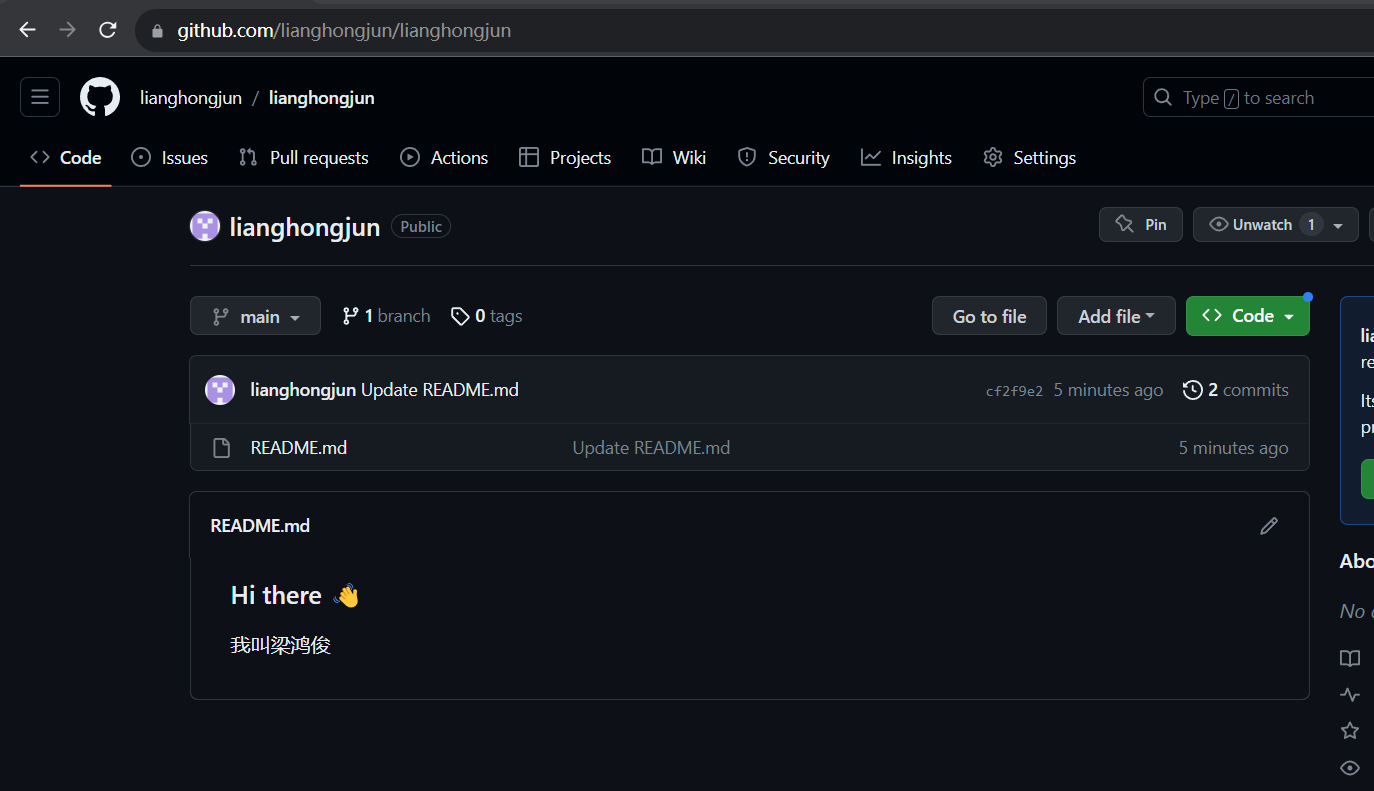Click the tag icon next to 0 tags
Screen dimensions: 1374x791
pyautogui.click(x=460, y=316)
